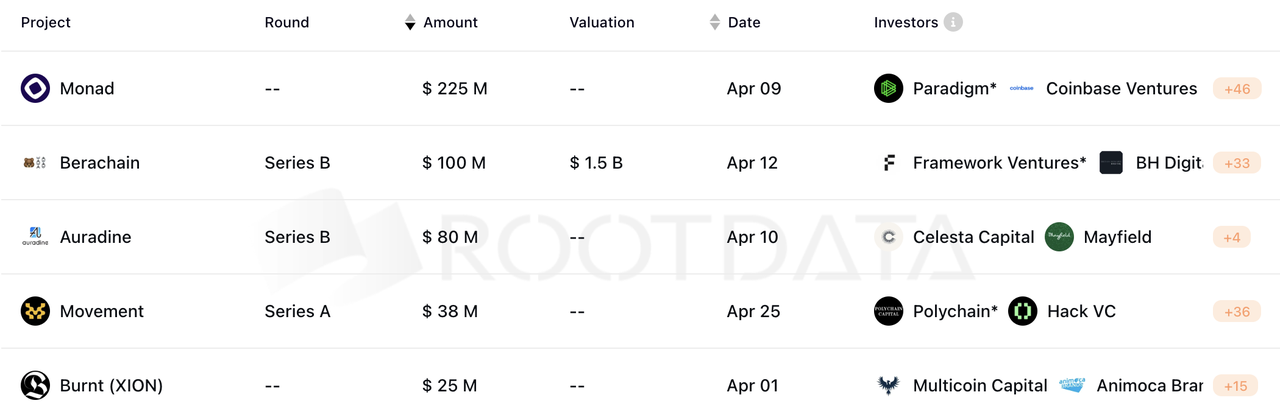Click the Movement yellow logo icon
Image resolution: width=1280 pixels, height=420 pixels.
coord(35,311)
